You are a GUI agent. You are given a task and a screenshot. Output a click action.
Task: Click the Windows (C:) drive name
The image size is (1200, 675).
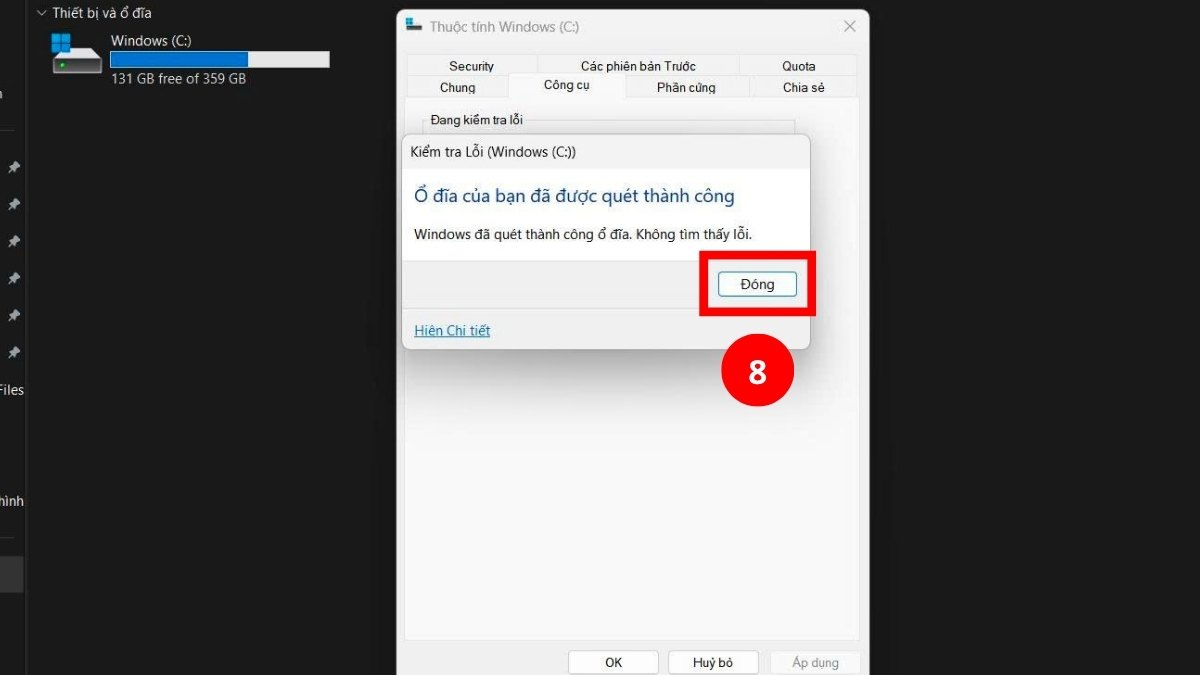[151, 41]
